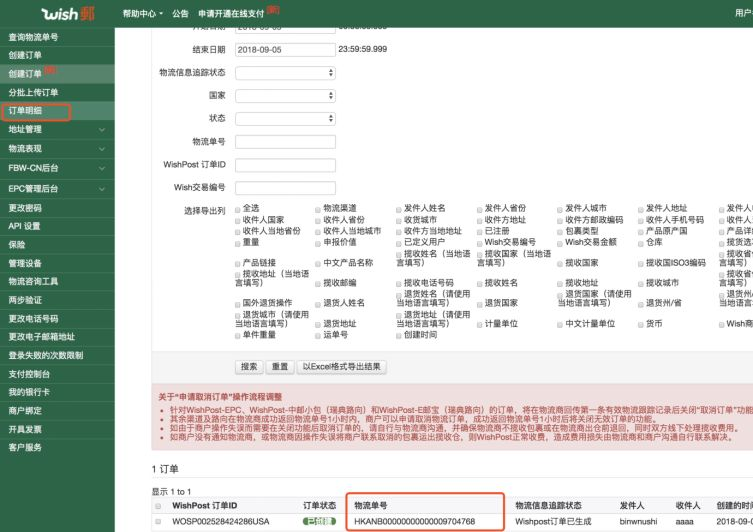
Task: Open 支付控制台 in sidebar
Action: point(57,374)
